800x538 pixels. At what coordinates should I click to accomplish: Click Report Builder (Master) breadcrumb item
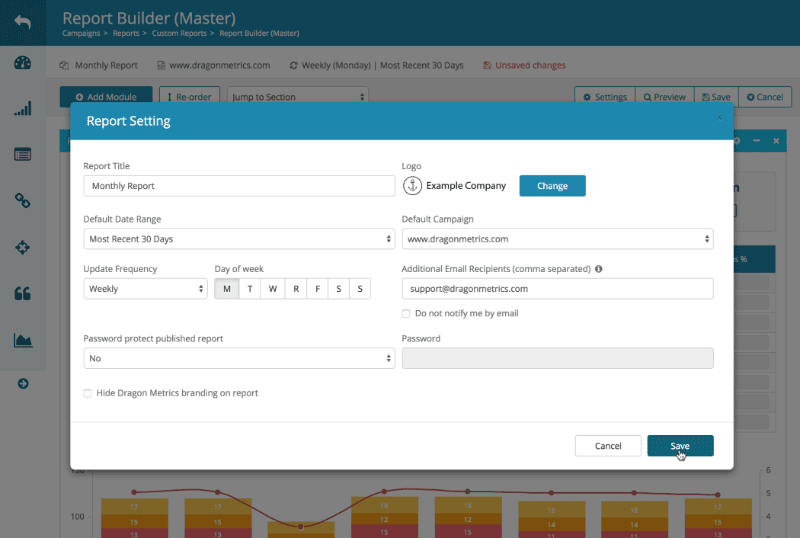[259, 33]
